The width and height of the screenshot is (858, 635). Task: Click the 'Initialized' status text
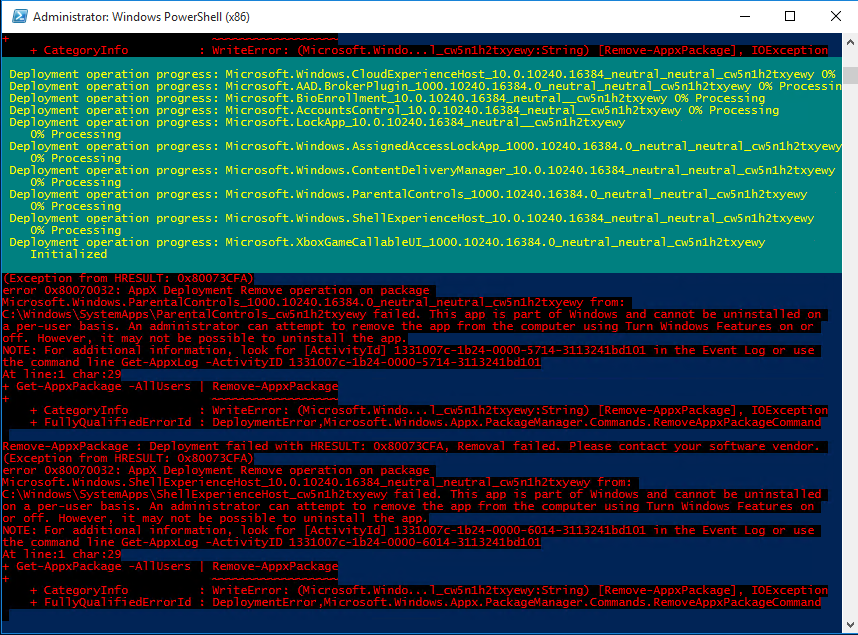pyautogui.click(x=68, y=255)
